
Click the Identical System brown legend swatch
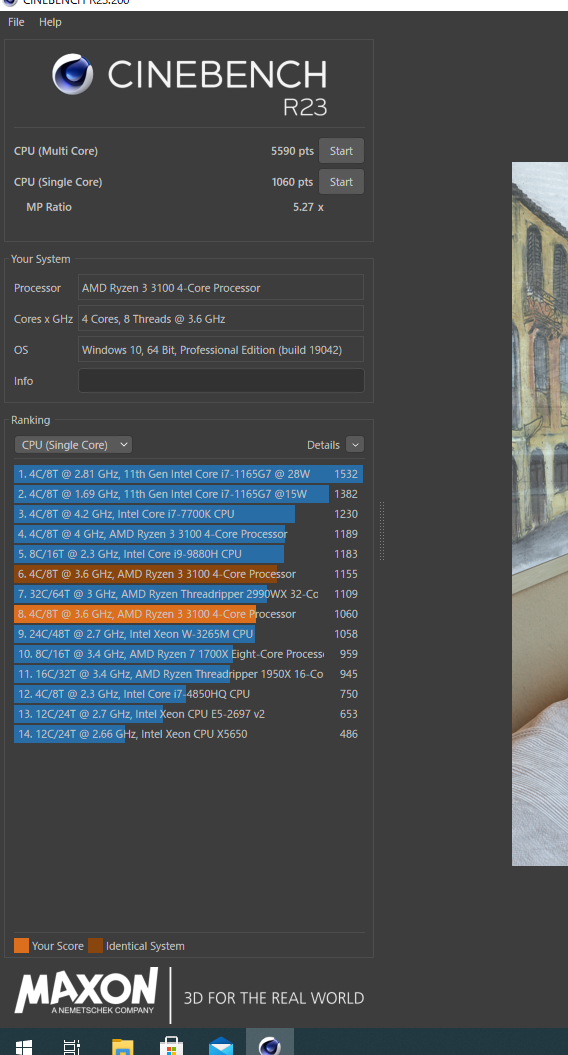click(96, 946)
